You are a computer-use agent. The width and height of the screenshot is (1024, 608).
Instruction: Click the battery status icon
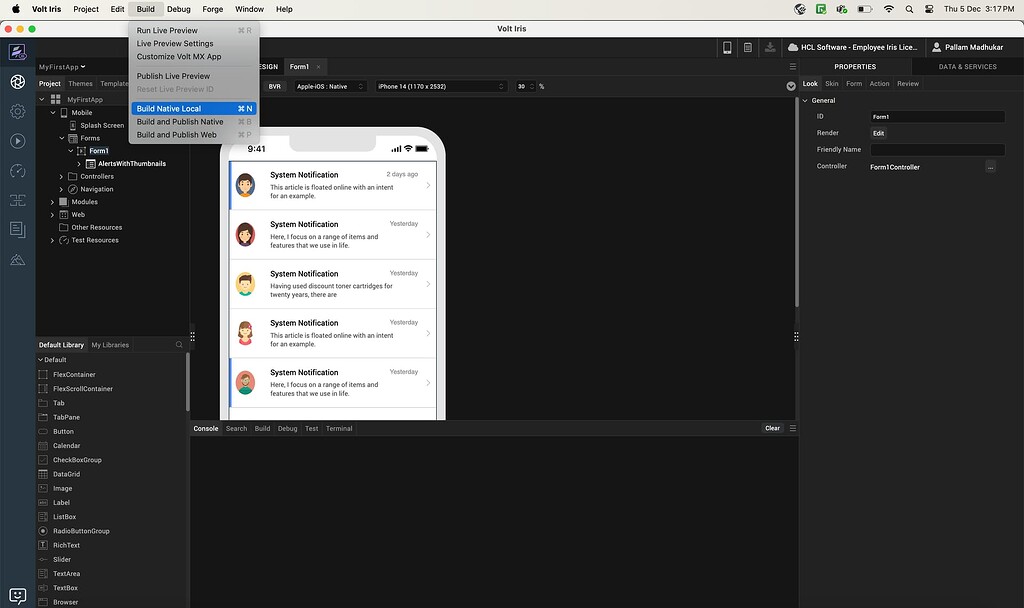coord(865,9)
